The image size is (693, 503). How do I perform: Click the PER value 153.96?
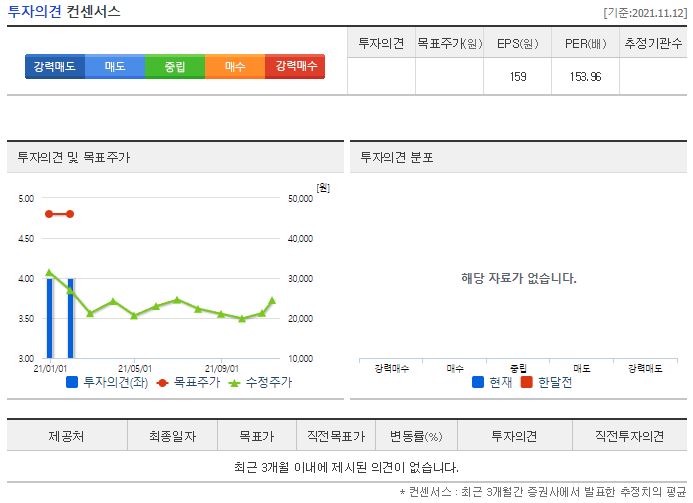coord(586,77)
